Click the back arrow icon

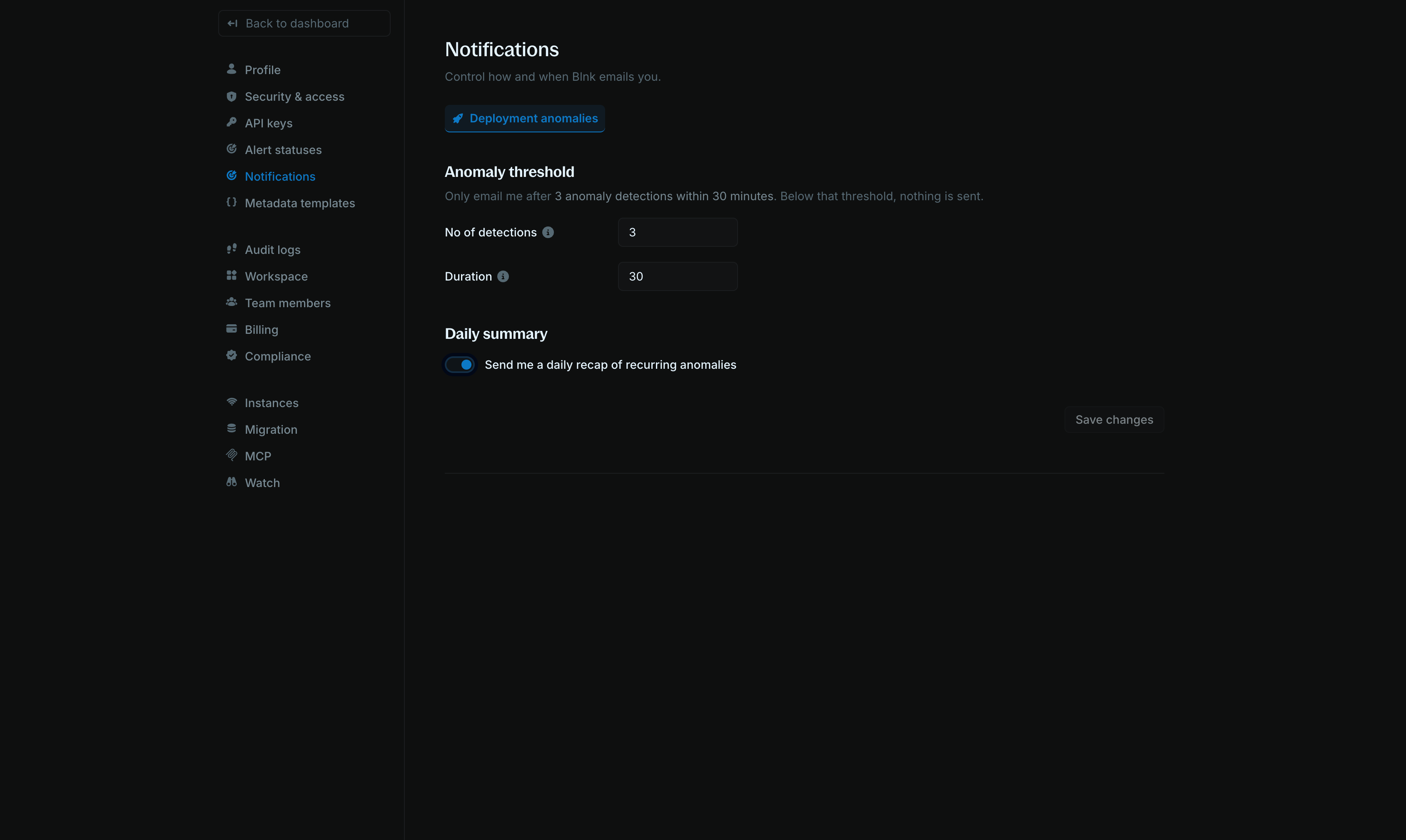tap(232, 23)
